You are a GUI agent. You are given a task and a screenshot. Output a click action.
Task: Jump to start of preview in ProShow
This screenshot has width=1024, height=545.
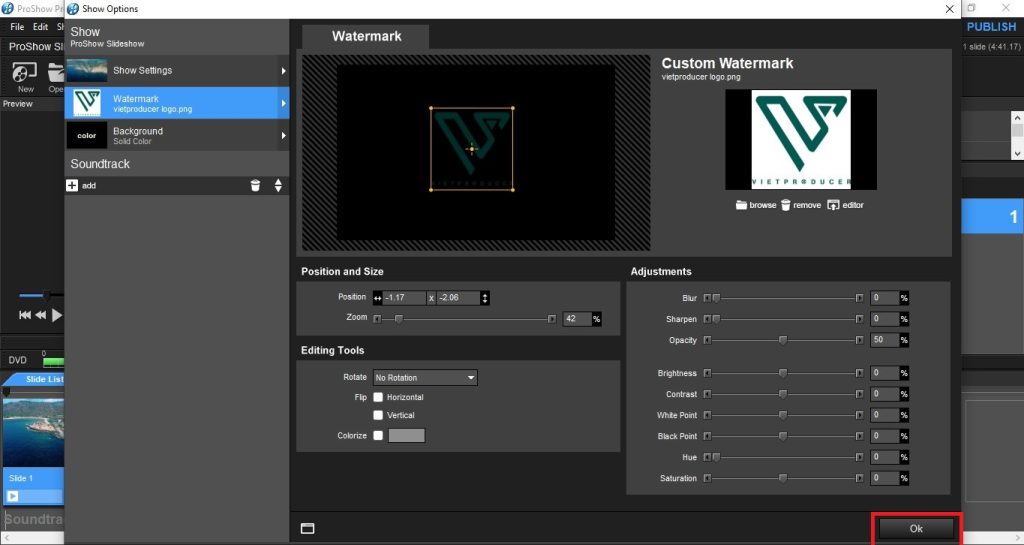25,315
